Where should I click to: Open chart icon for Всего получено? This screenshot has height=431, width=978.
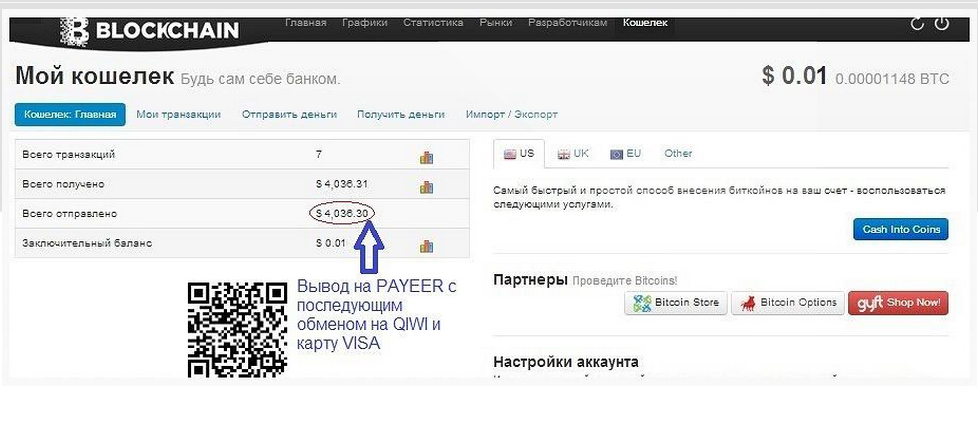coord(427,186)
